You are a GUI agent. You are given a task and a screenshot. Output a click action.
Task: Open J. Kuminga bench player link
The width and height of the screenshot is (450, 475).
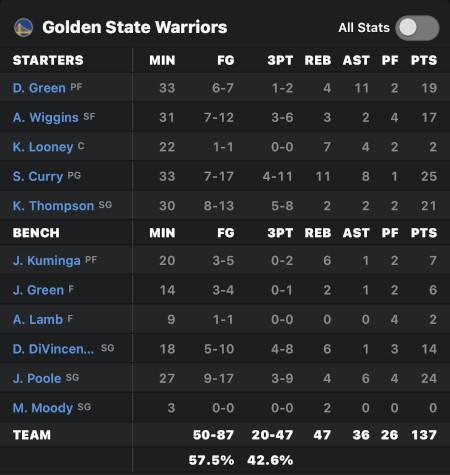coord(47,260)
